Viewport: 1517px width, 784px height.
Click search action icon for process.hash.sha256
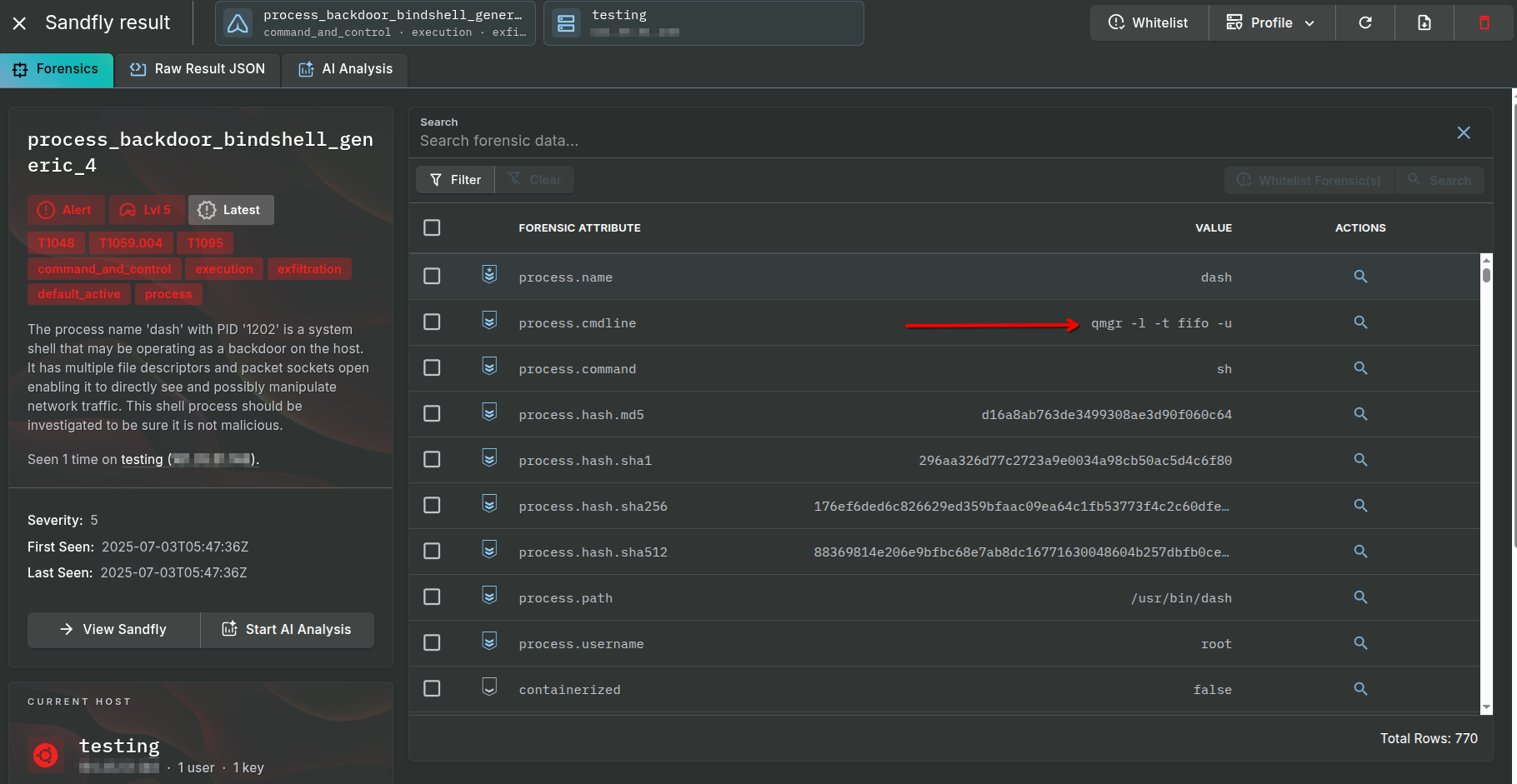(x=1360, y=506)
